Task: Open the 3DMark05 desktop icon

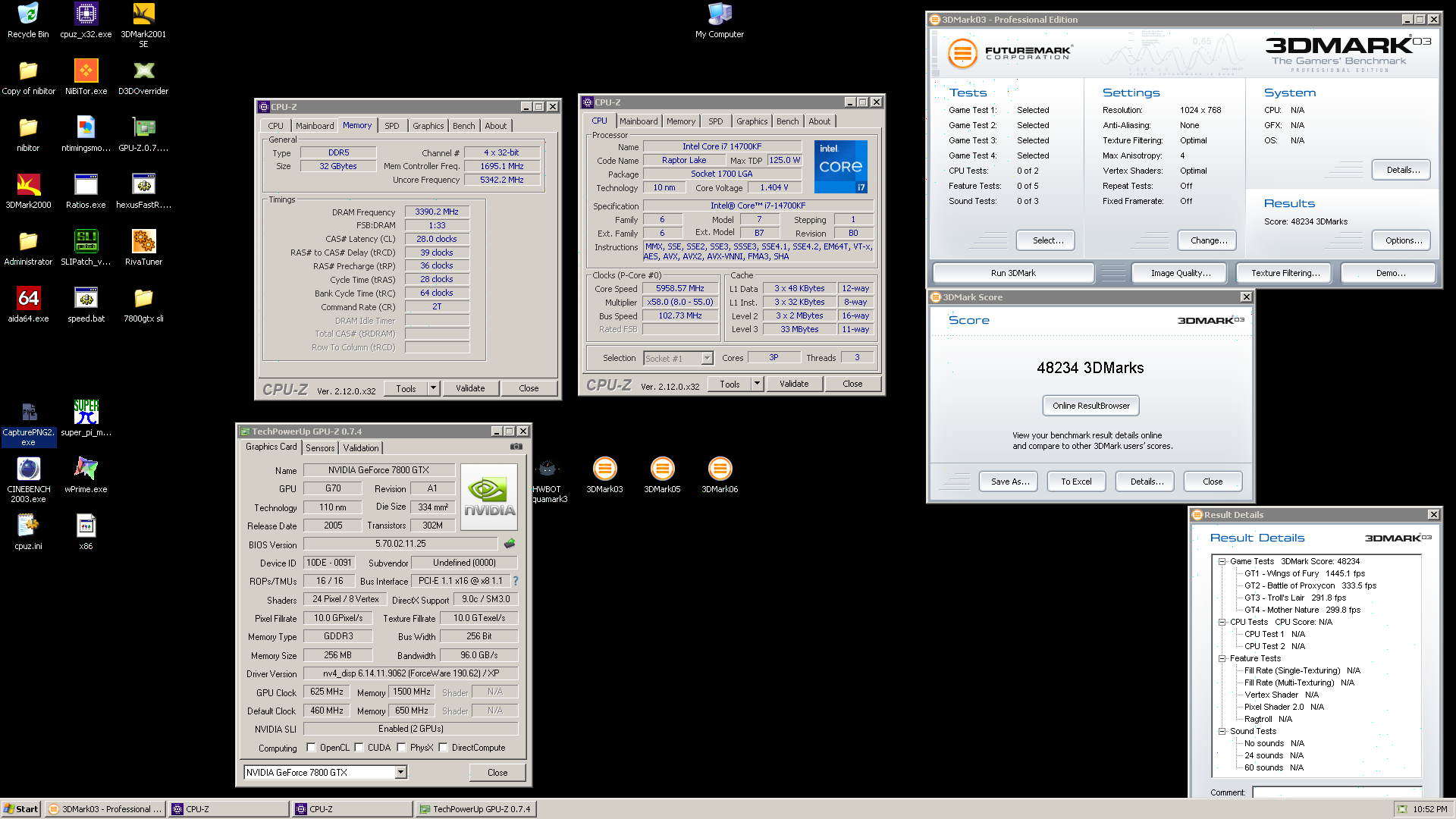Action: [662, 475]
